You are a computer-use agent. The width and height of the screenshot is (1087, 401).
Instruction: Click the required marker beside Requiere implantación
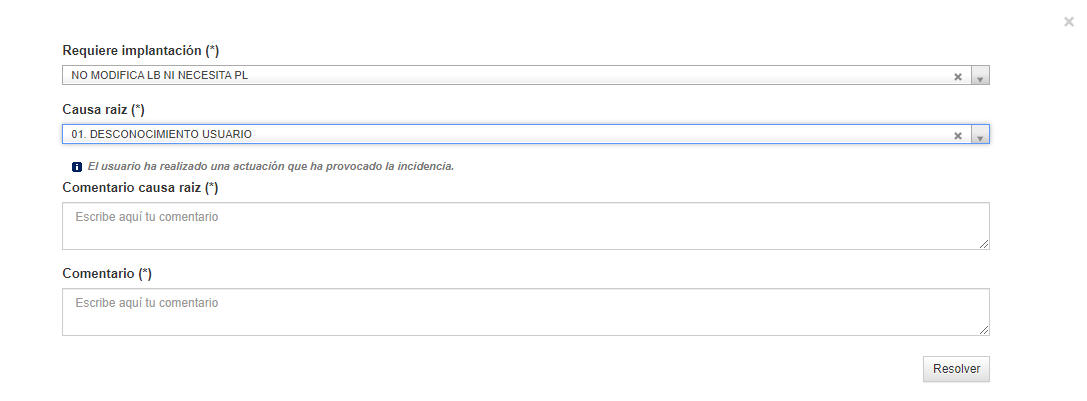click(212, 51)
